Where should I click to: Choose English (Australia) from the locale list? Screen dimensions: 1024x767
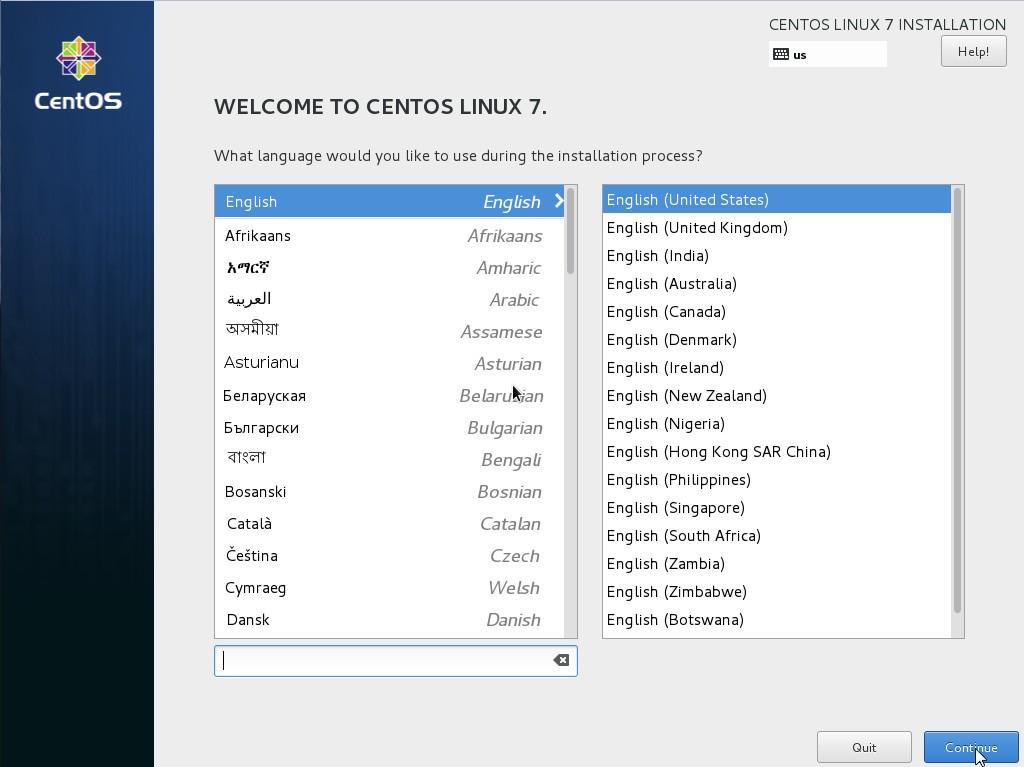pyautogui.click(x=672, y=283)
